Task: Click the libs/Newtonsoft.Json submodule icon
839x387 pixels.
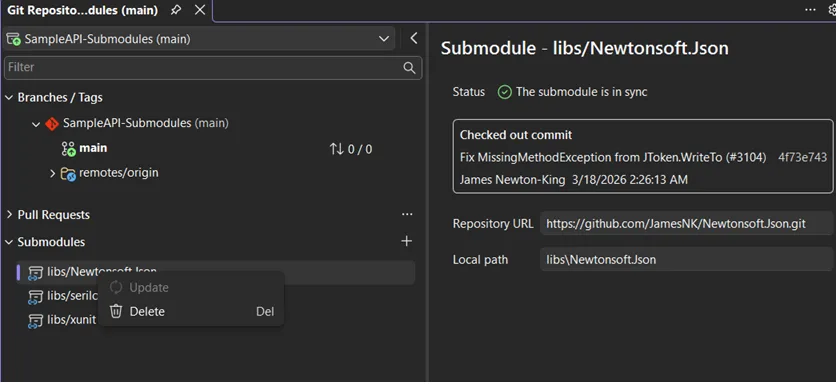Action: point(35,273)
